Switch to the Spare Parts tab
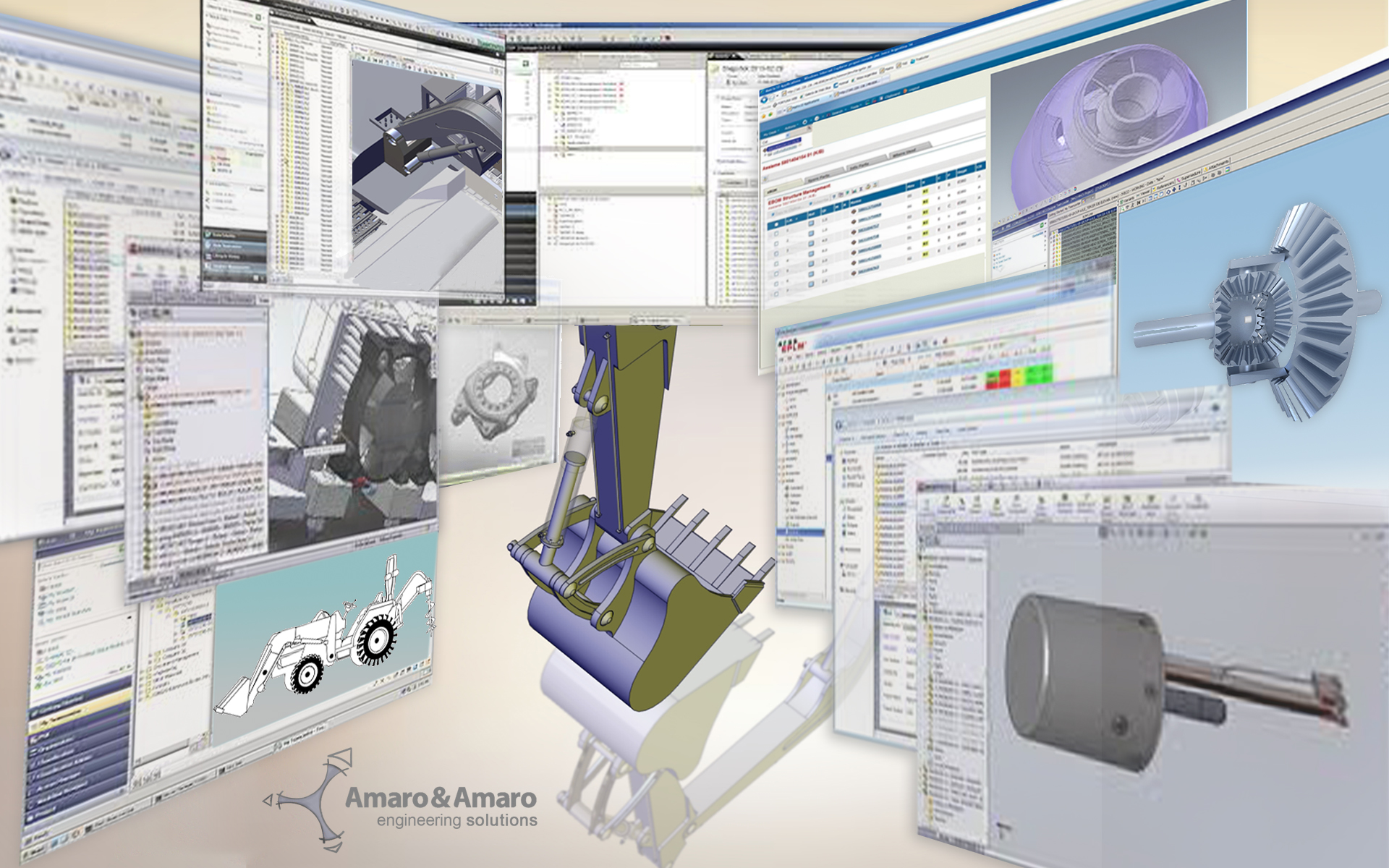Image resolution: width=1389 pixels, height=868 pixels. (x=820, y=178)
